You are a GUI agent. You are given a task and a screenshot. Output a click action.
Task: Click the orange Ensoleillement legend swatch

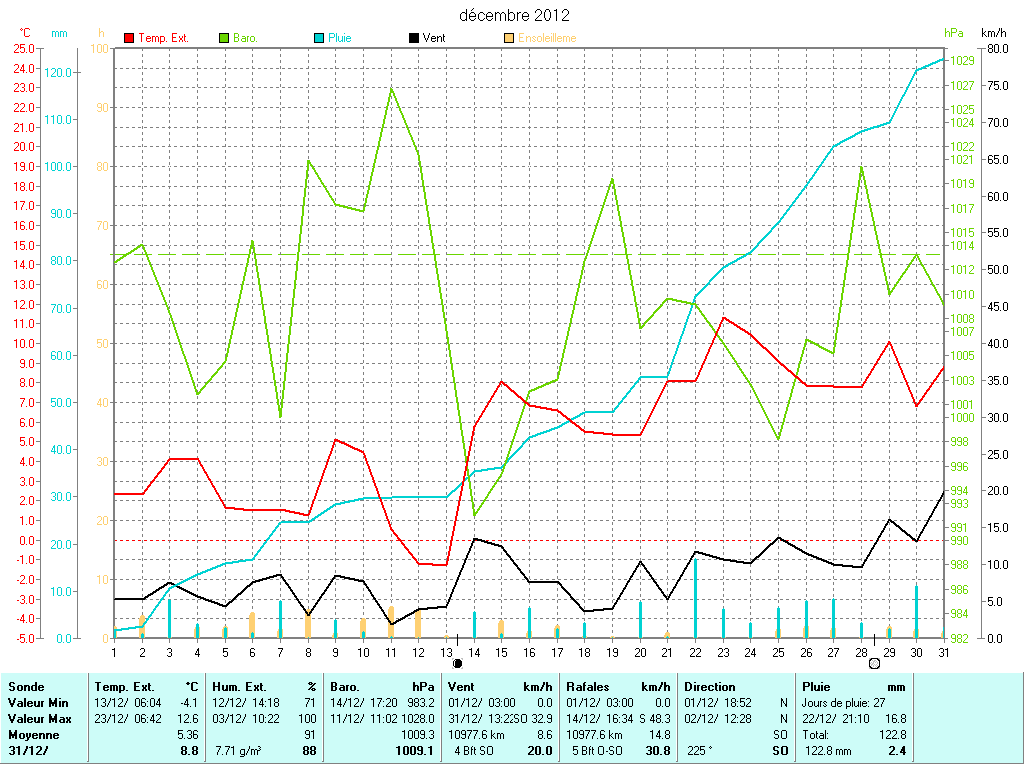pyautogui.click(x=509, y=38)
